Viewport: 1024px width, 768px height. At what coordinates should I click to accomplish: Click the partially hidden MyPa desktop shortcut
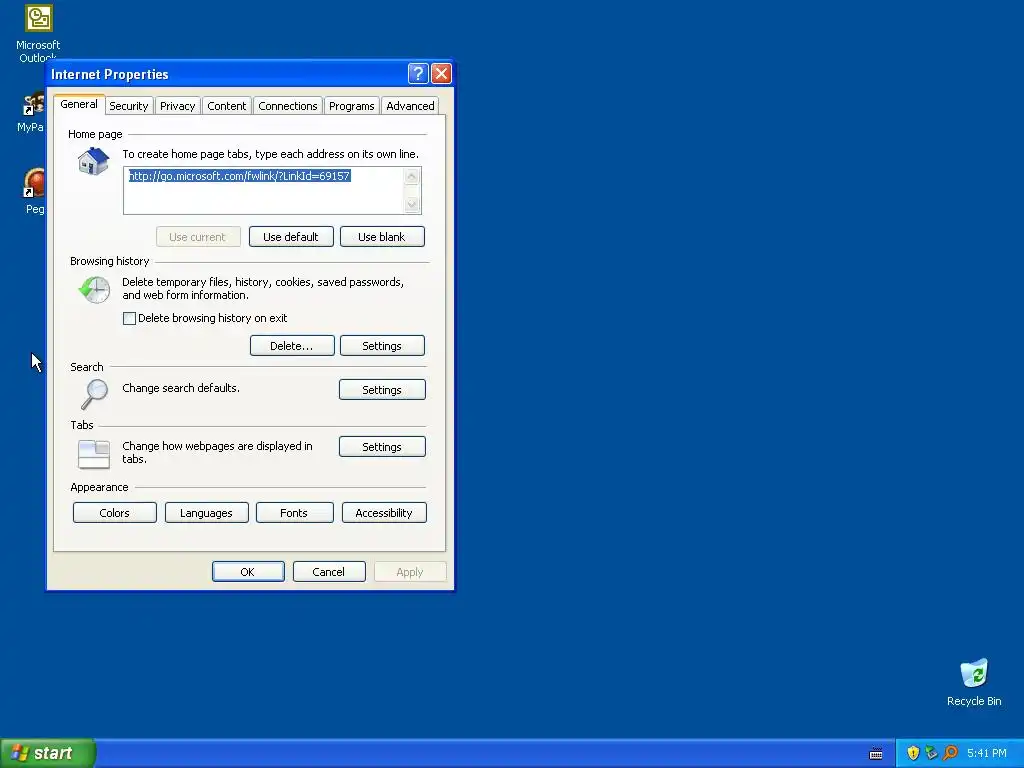click(x=31, y=112)
